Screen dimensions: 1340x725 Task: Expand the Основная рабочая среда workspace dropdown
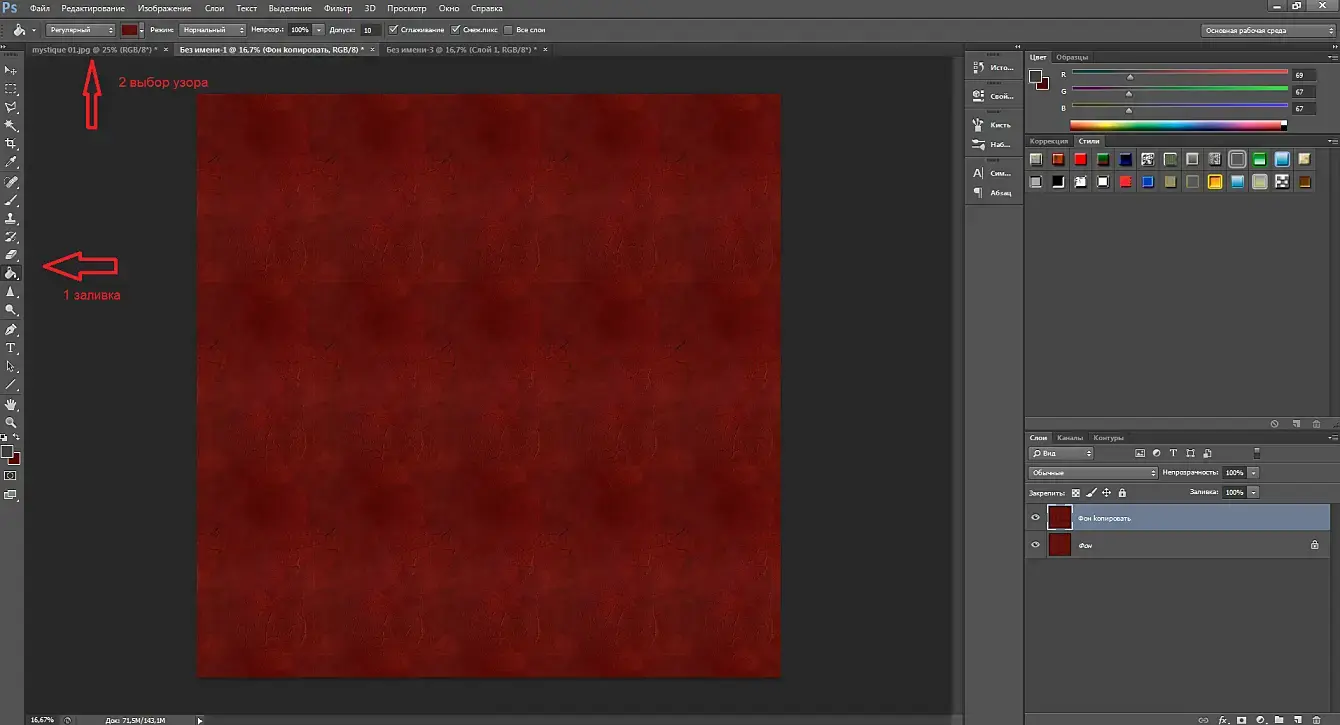[x=1269, y=30]
